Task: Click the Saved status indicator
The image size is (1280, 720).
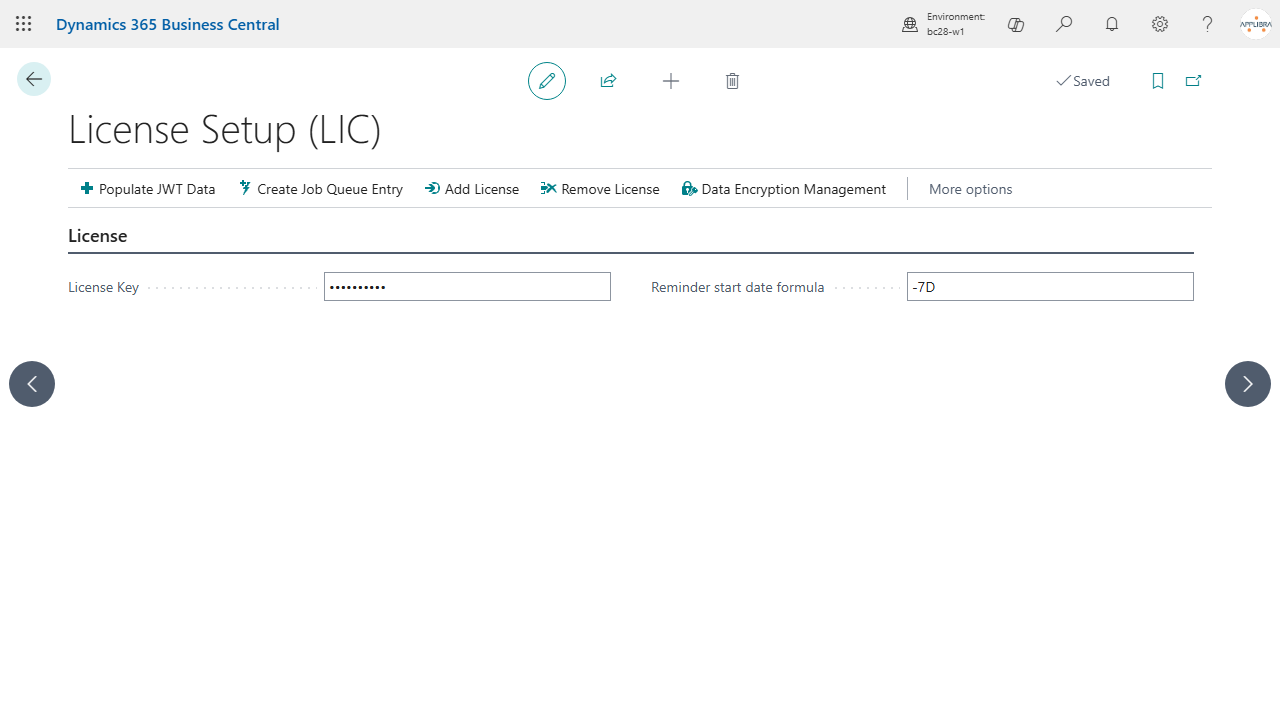Action: tap(1083, 81)
